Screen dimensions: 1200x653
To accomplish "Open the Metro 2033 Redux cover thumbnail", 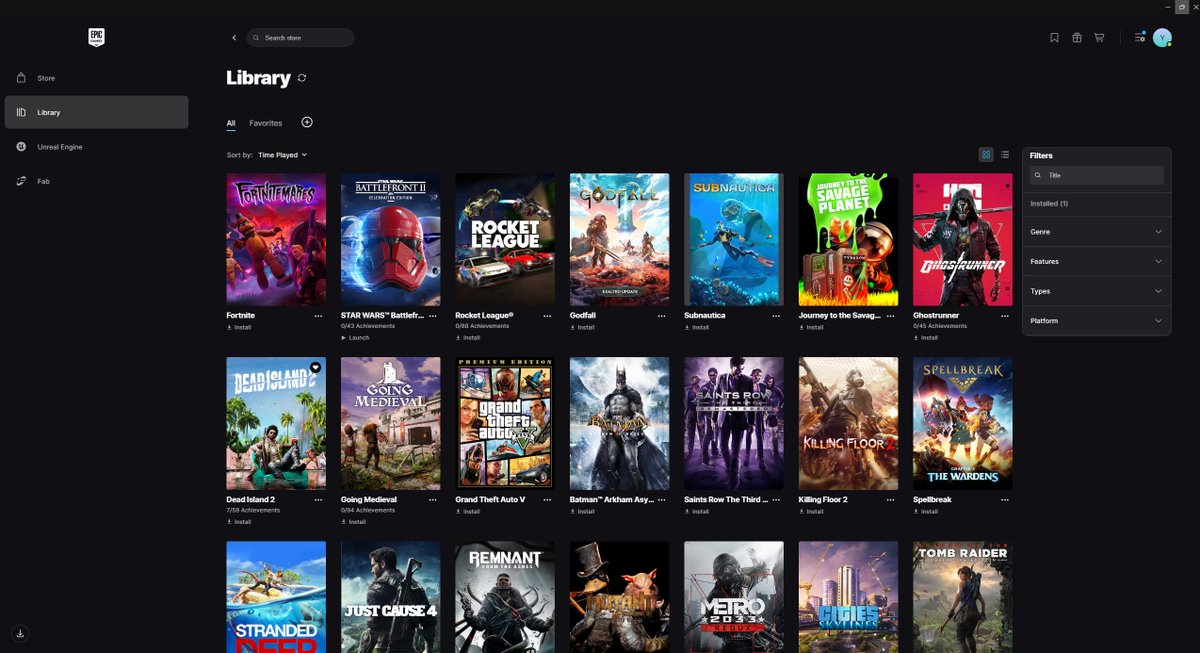I will coord(734,597).
